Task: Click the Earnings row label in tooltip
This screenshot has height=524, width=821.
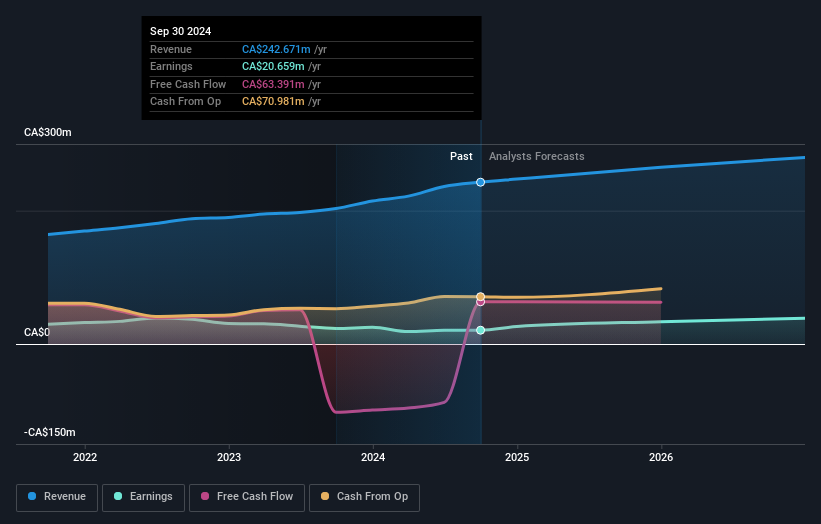Action: point(171,66)
